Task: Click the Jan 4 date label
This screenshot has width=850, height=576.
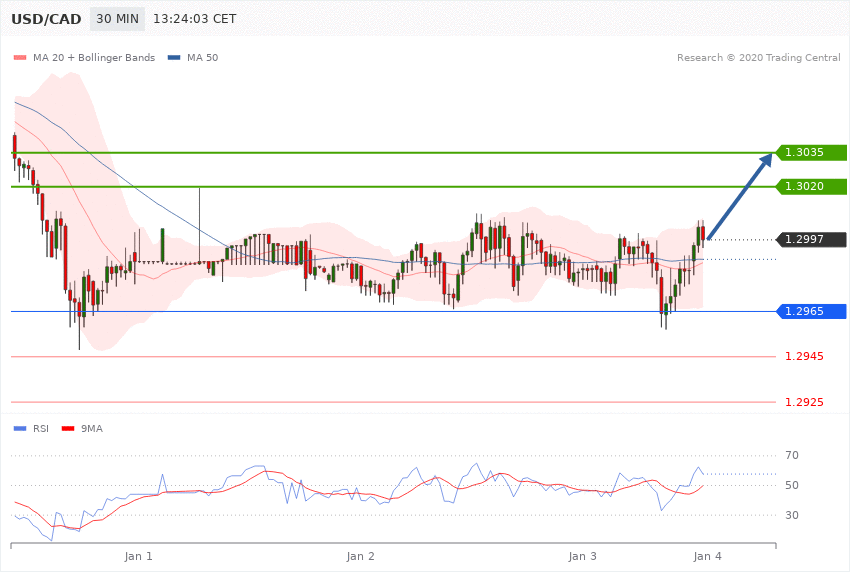Action: [707, 556]
